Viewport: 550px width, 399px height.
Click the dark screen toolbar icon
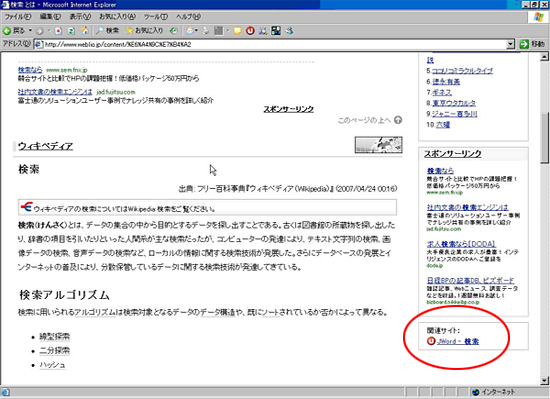tap(276, 31)
